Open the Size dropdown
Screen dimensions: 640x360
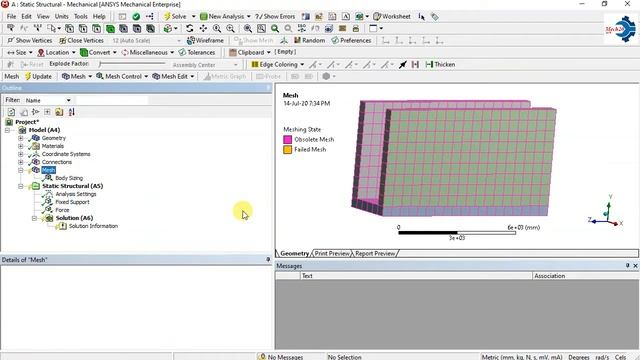click(x=20, y=52)
